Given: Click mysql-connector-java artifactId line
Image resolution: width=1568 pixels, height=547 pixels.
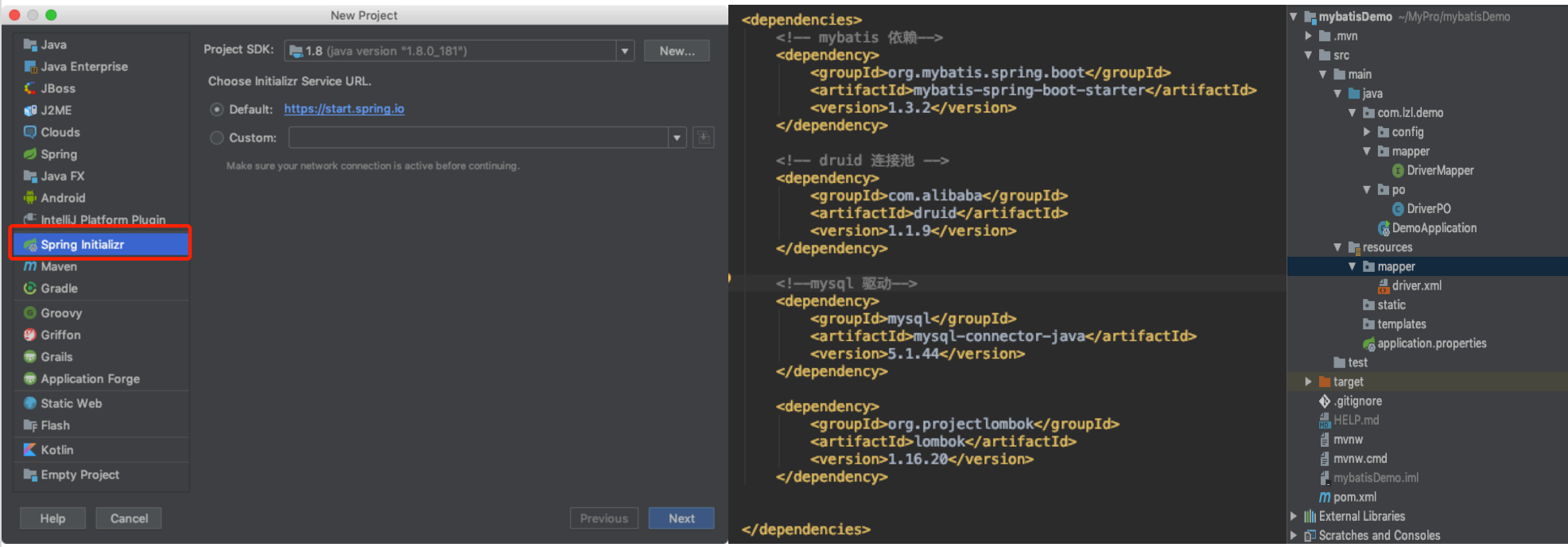Looking at the screenshot, I should [x=1003, y=336].
